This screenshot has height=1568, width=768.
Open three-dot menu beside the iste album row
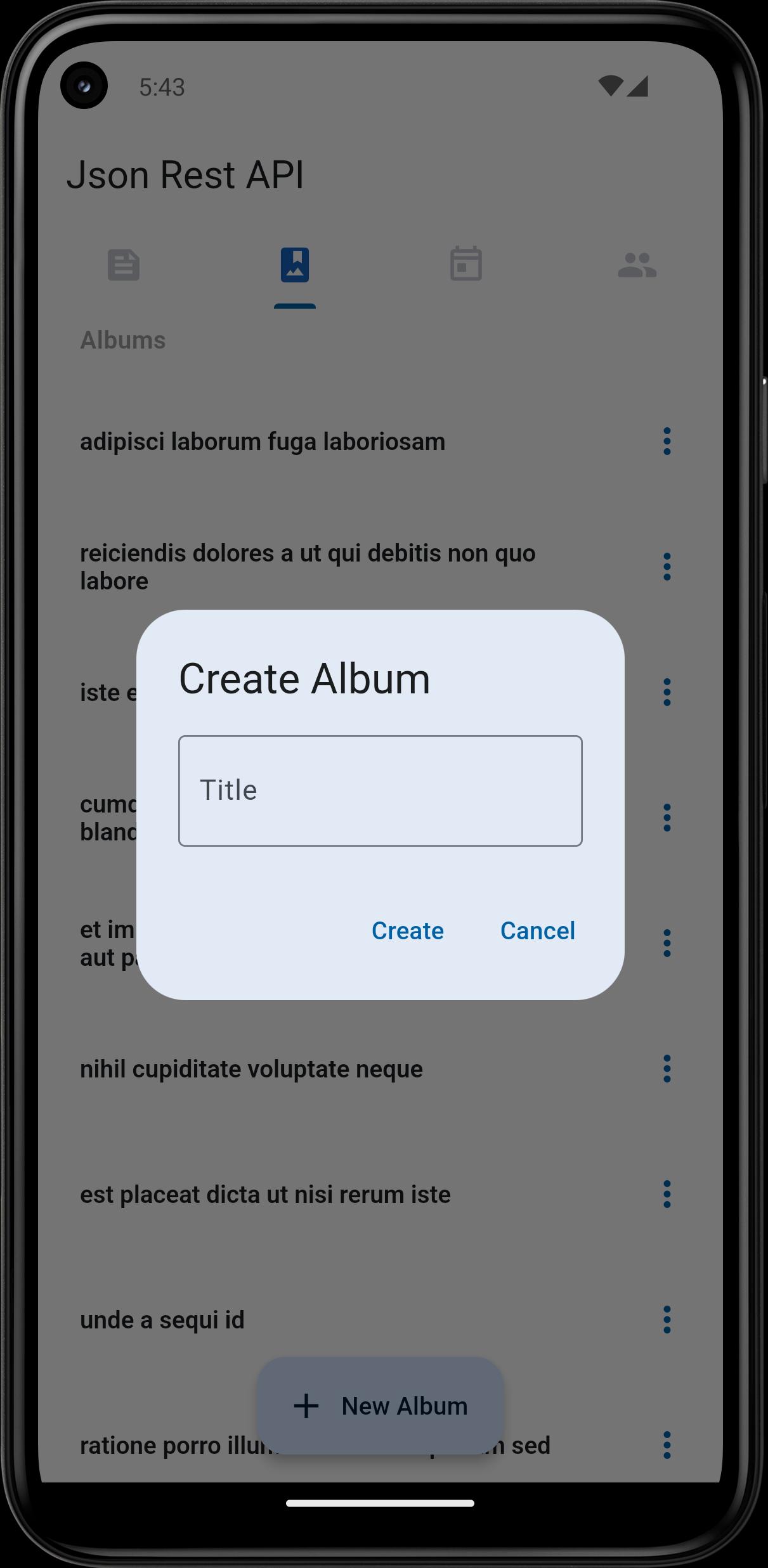point(667,692)
